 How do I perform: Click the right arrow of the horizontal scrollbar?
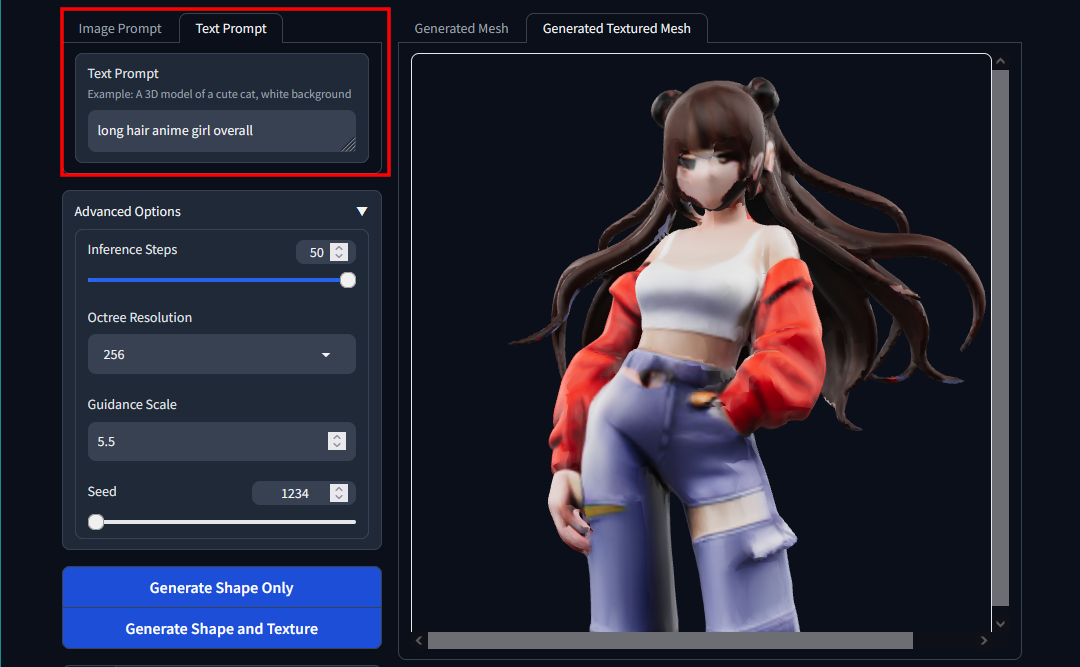pyautogui.click(x=984, y=640)
